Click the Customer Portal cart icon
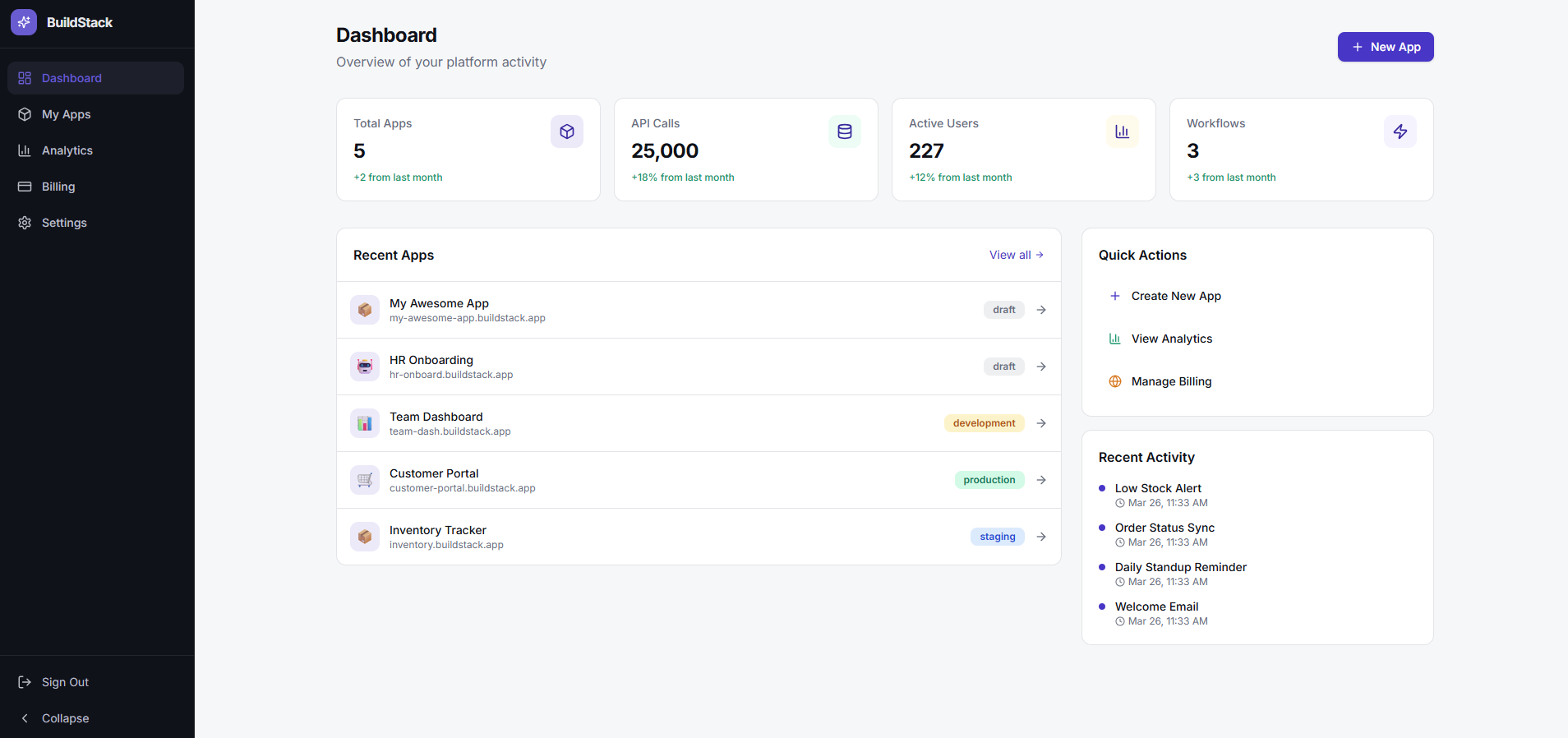 click(x=365, y=480)
